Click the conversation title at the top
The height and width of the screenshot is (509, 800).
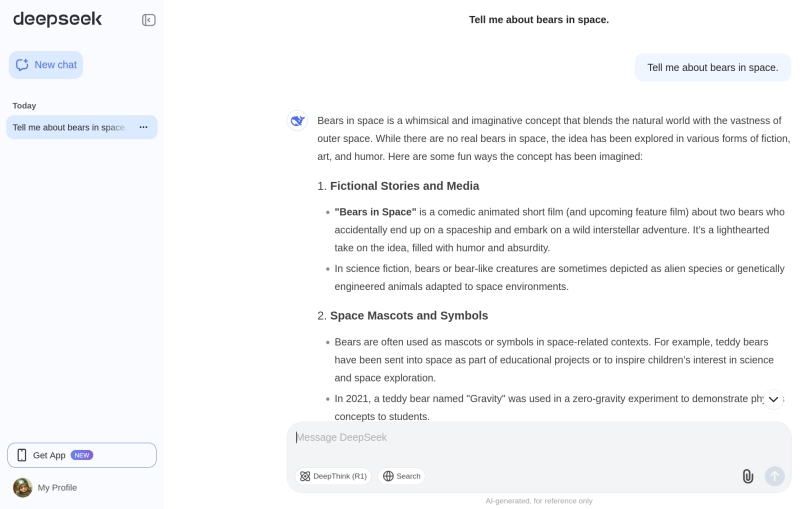click(x=538, y=19)
